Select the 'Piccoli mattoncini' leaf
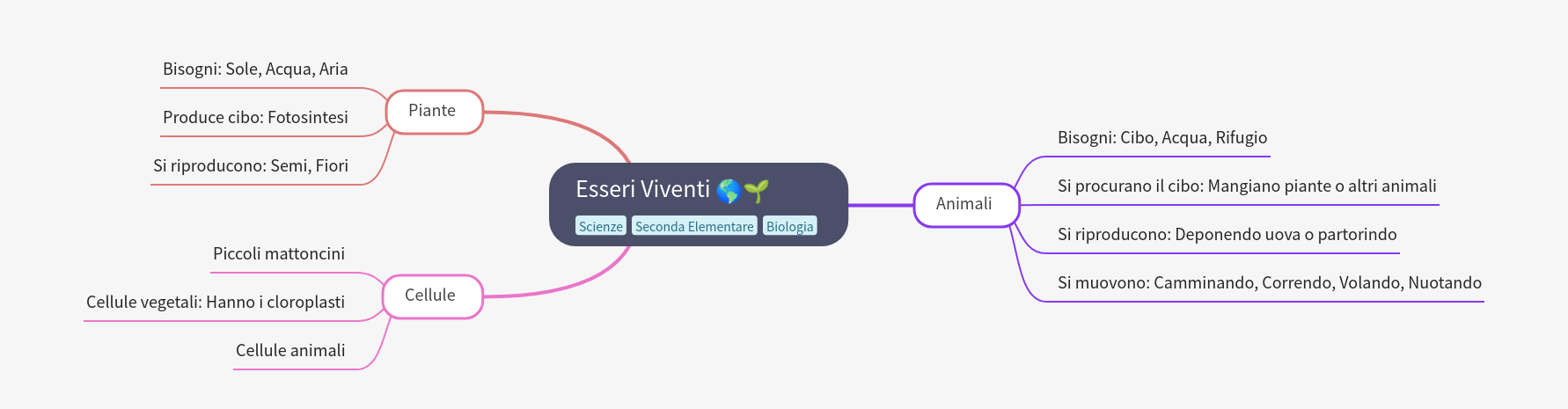 click(x=279, y=253)
